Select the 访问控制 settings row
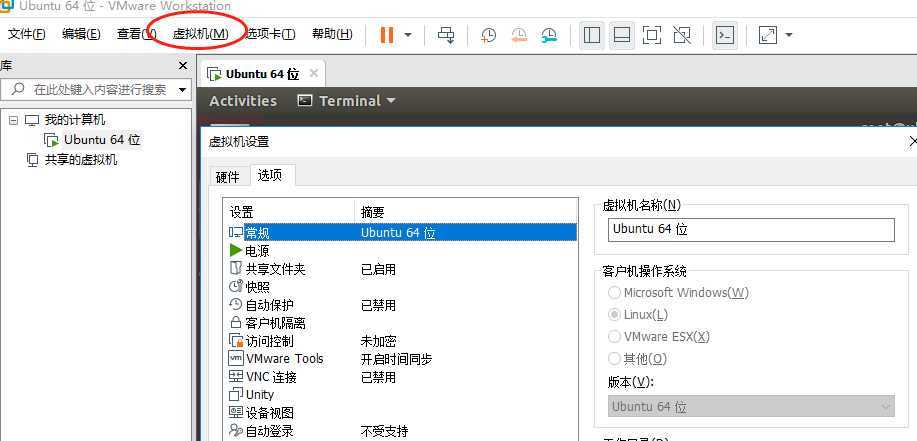Screen dimensions: 917x441 tap(402, 341)
